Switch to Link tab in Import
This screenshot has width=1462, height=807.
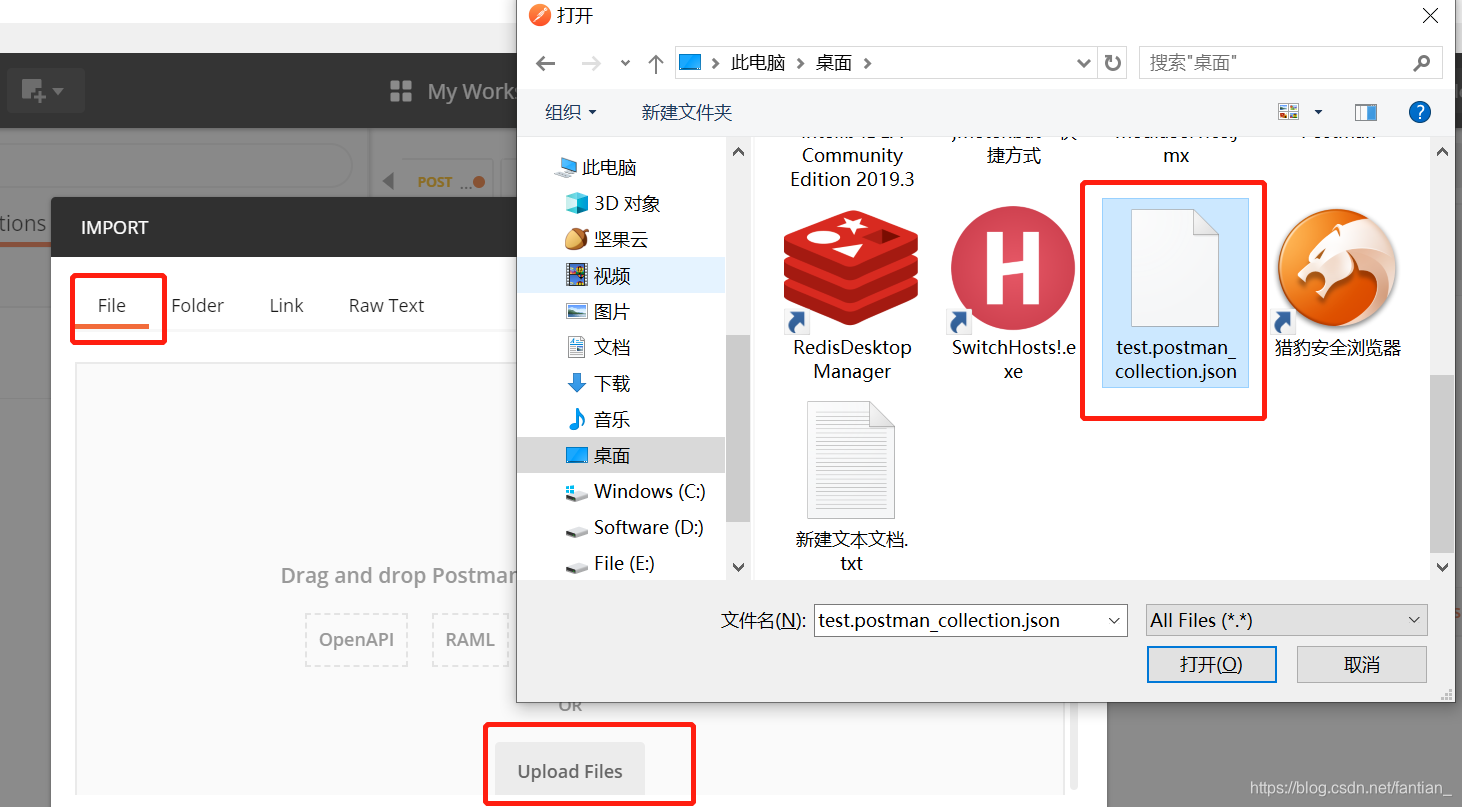coord(286,305)
